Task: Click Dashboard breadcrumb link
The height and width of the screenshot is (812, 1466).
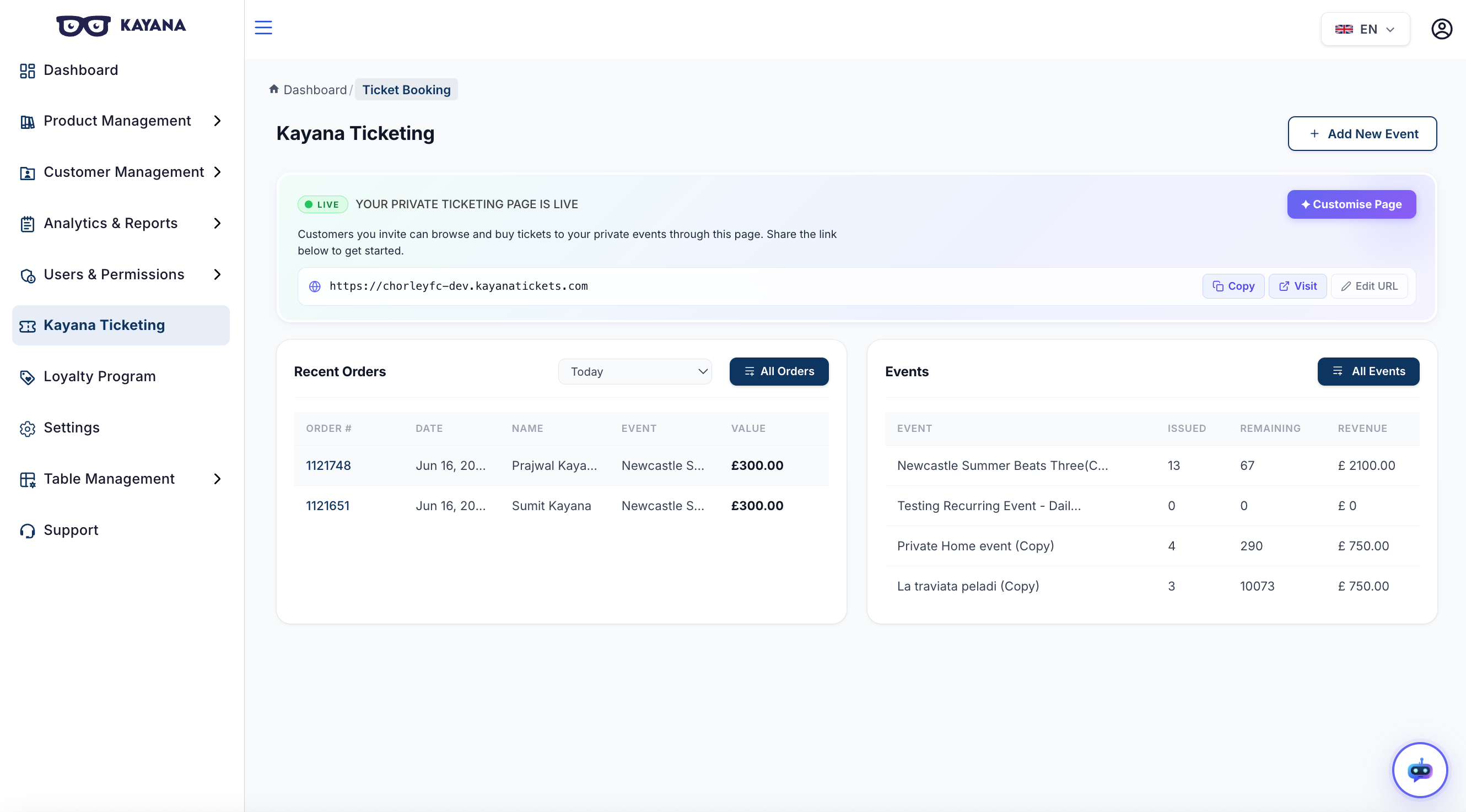Action: pos(315,90)
